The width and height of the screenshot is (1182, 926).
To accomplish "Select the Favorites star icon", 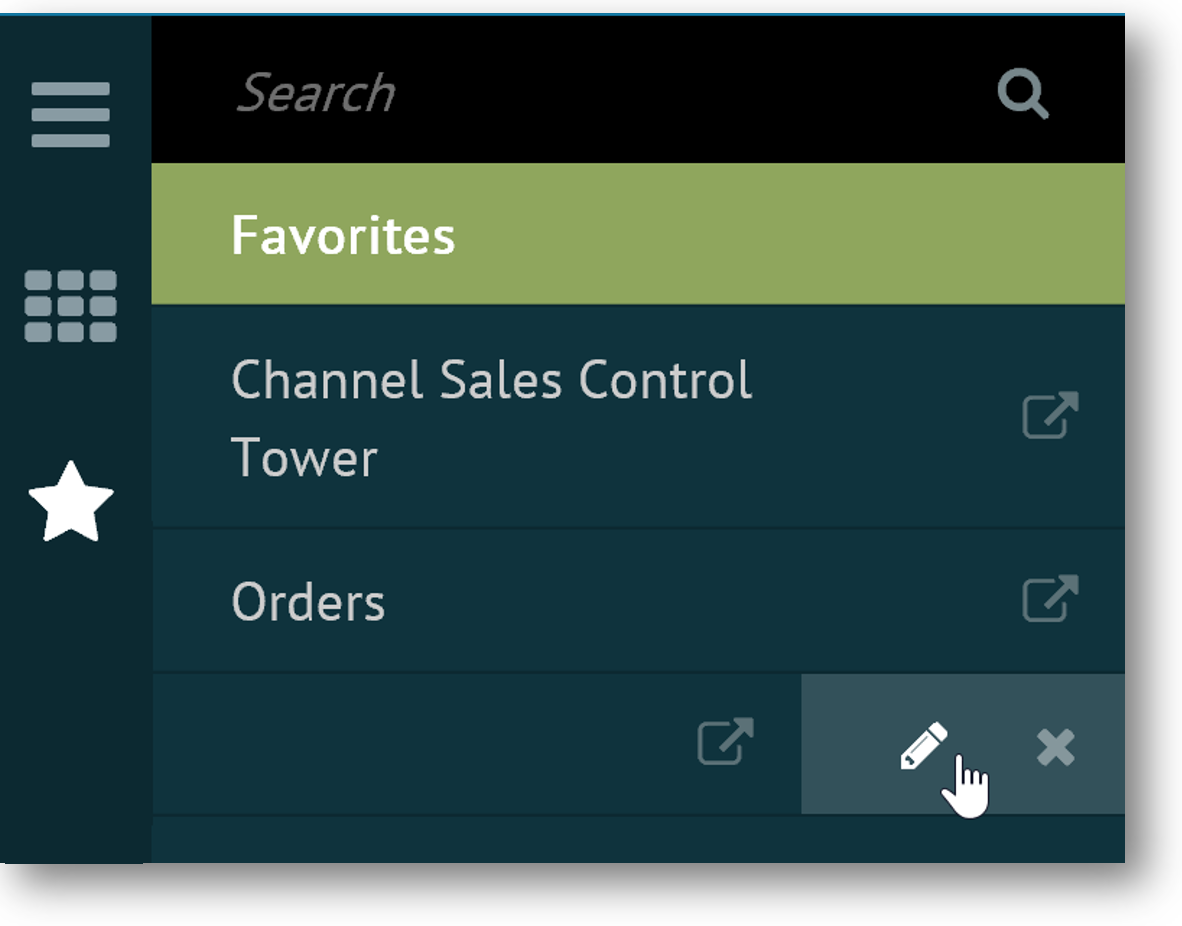I will [x=71, y=502].
